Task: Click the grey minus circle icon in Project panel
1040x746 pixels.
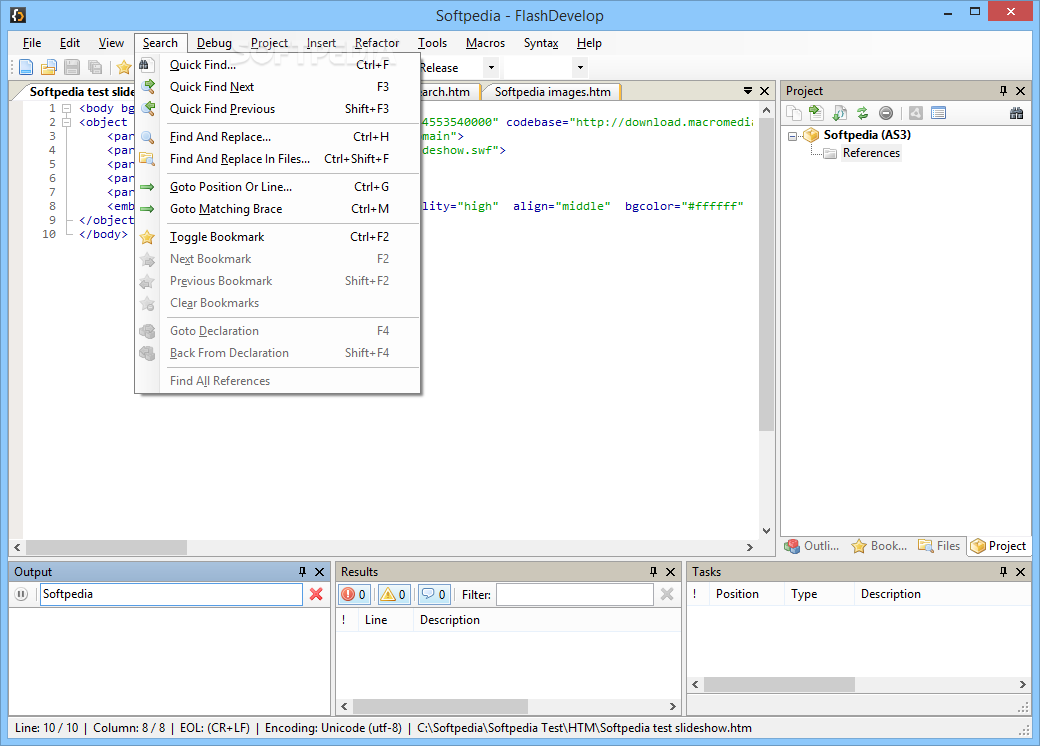Action: (885, 113)
